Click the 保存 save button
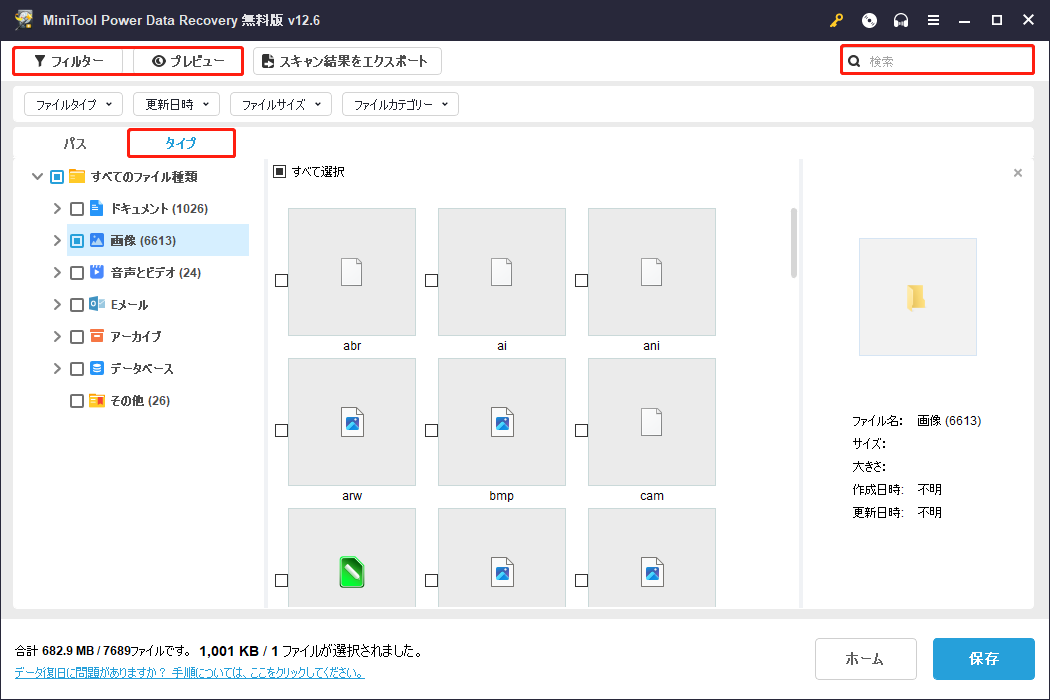This screenshot has height=700, width=1050. tap(983, 658)
